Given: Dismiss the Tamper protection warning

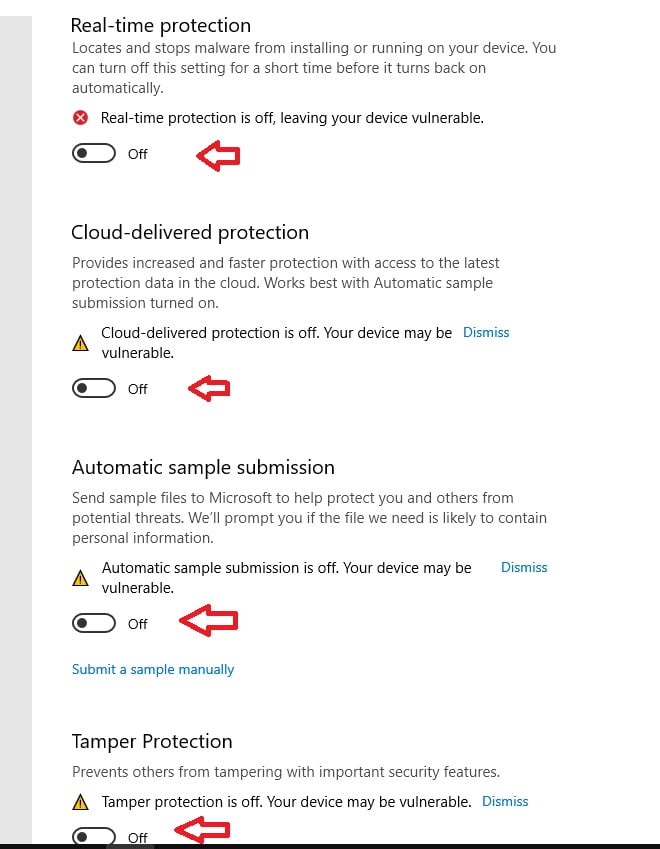Looking at the screenshot, I should point(505,801).
